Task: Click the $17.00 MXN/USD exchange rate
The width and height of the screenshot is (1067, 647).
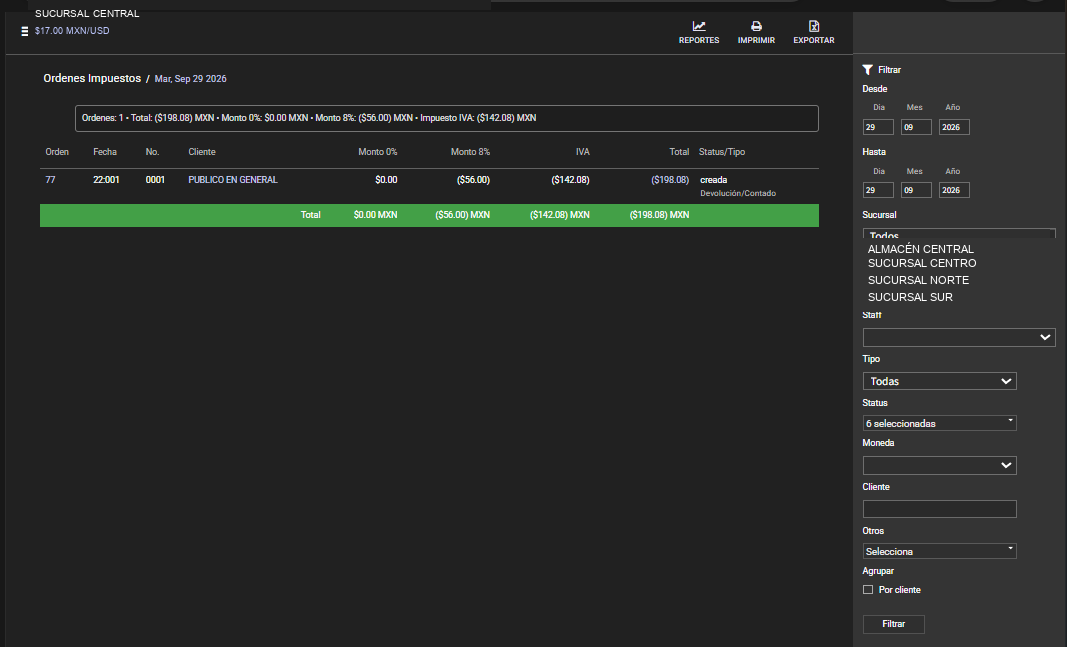Action: tap(72, 31)
